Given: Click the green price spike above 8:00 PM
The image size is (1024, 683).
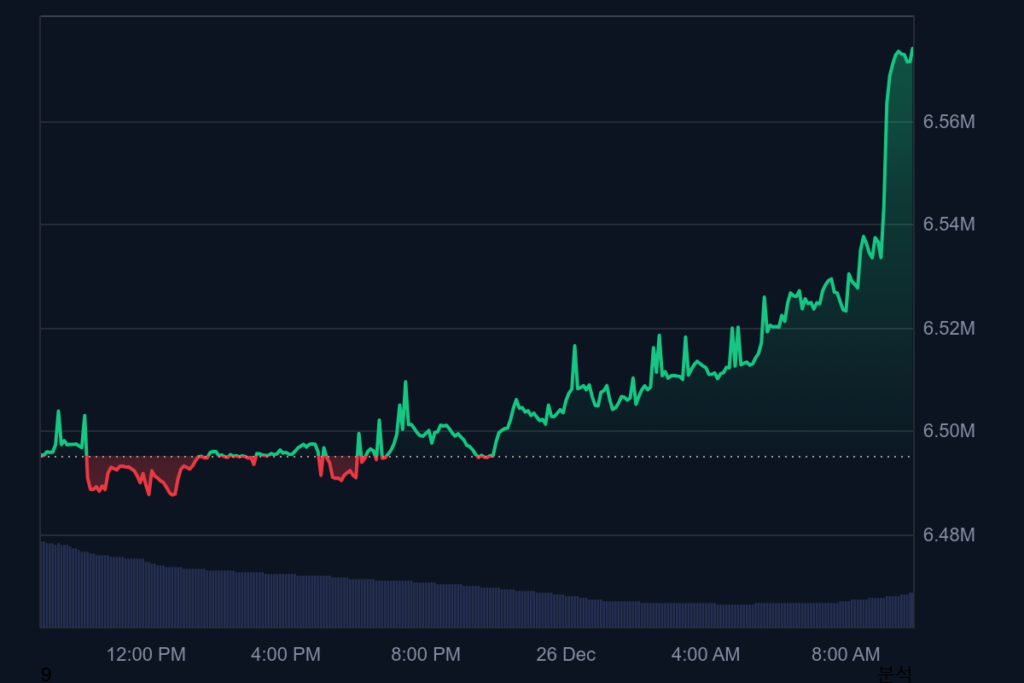Looking at the screenshot, I should (405, 383).
